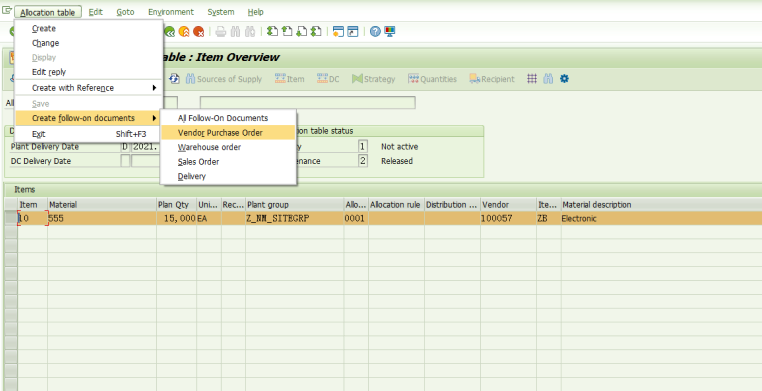Open Help via the question mark icon
762x391 pixels.
[375, 32]
